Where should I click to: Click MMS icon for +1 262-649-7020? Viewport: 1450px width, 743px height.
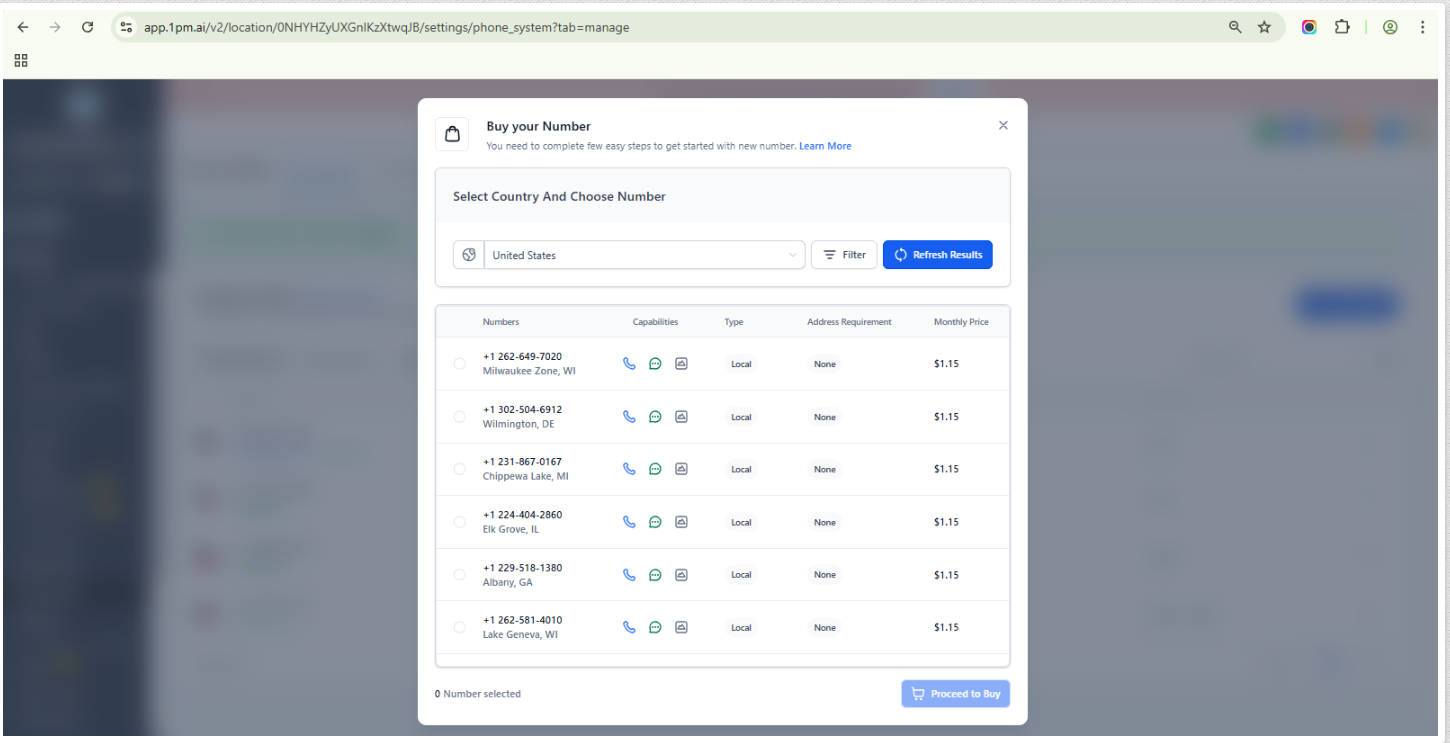(681, 364)
